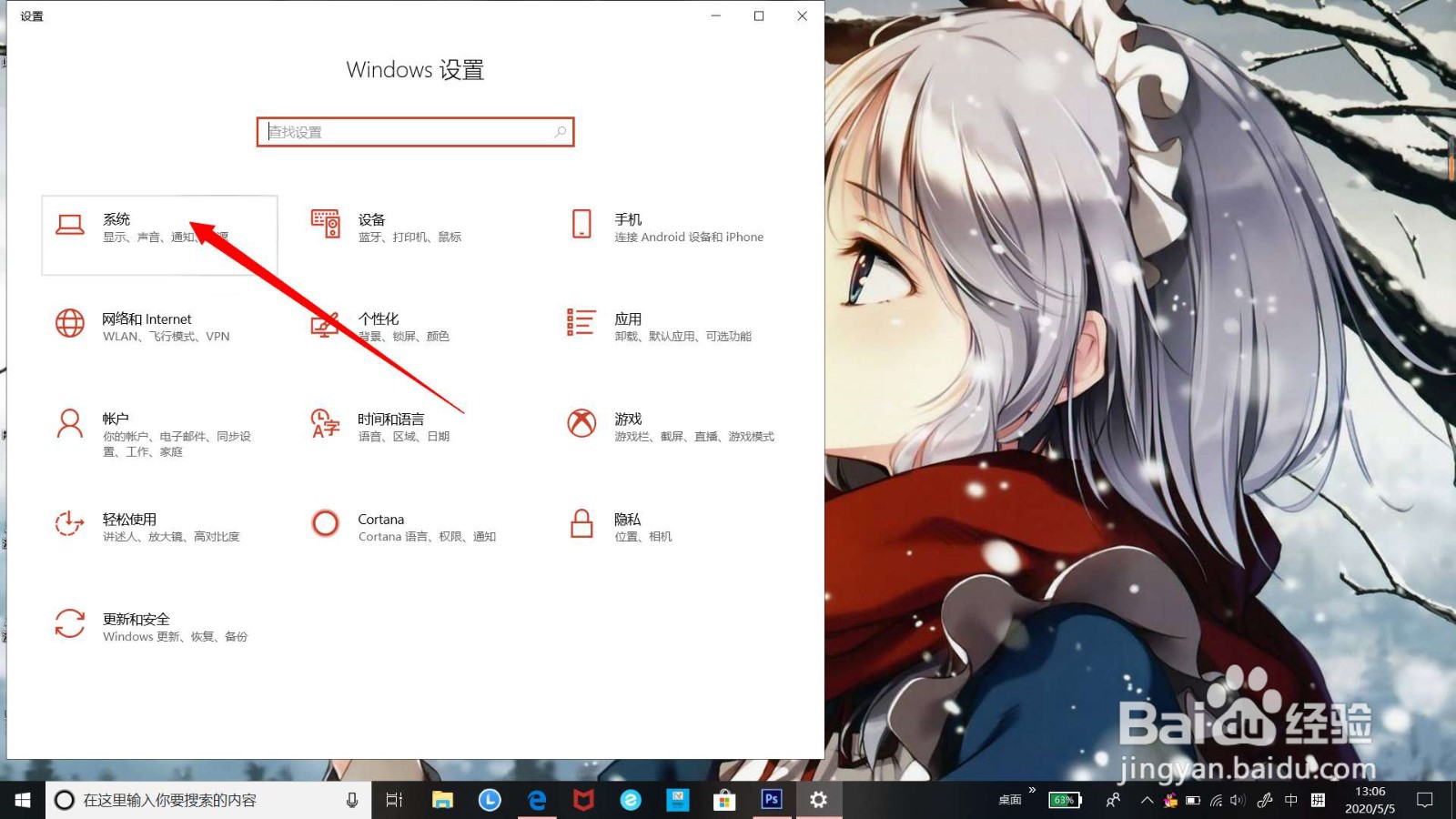Open the 轻松使用 (Ease of Access) icon
Viewport: 1456px width, 819px height.
tap(70, 523)
